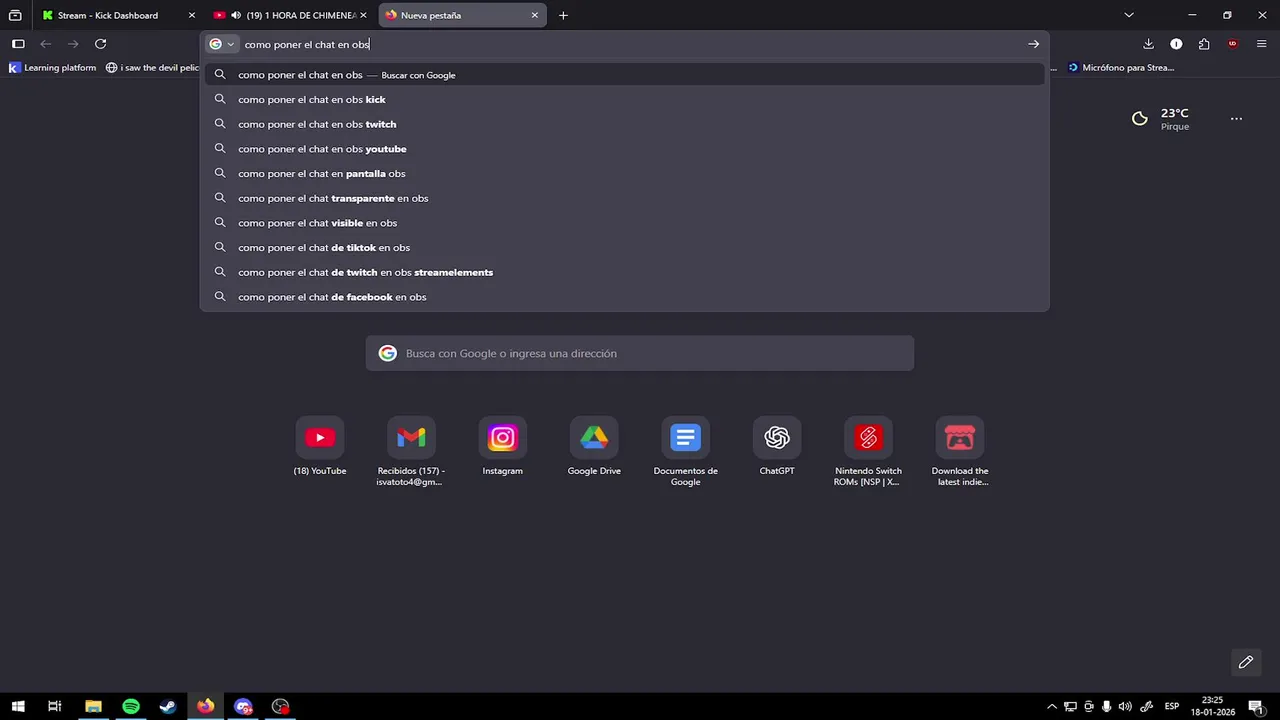Open the list all tabs chevron

pos(1129,15)
